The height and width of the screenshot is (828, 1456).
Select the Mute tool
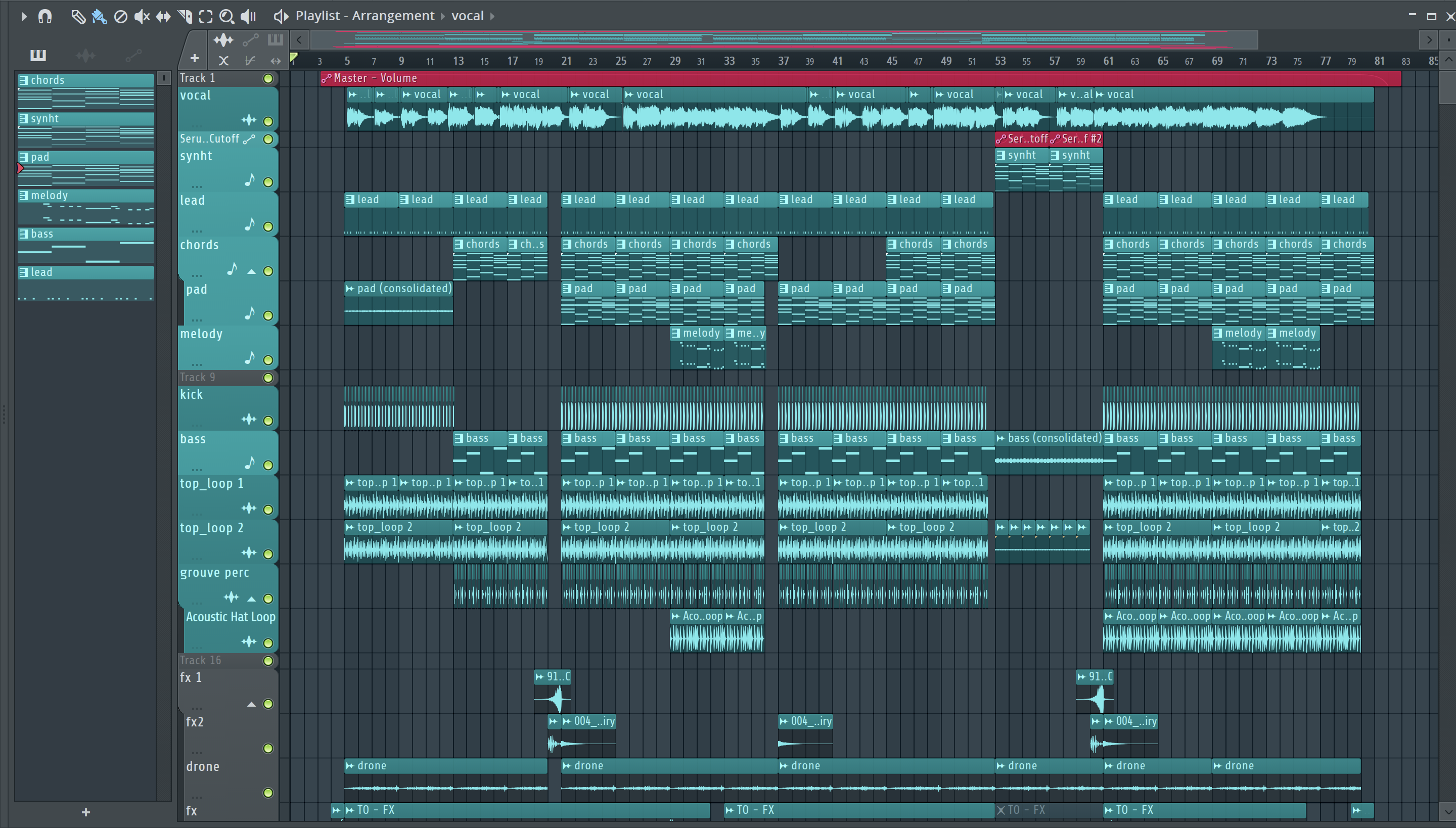[x=142, y=17]
